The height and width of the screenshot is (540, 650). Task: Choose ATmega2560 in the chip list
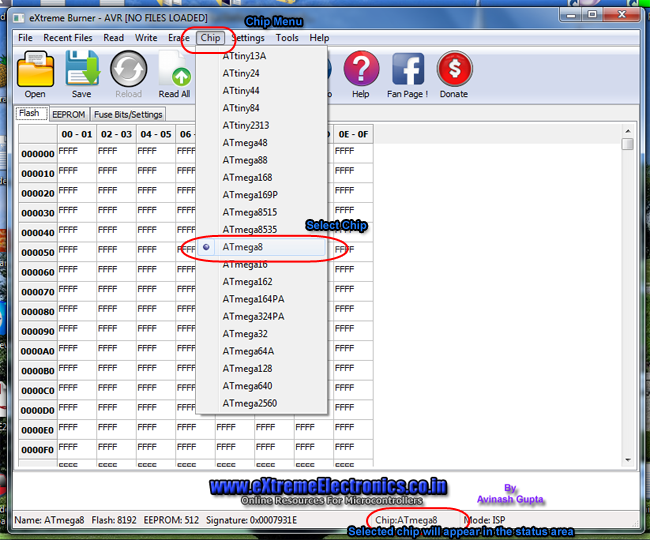click(261, 404)
